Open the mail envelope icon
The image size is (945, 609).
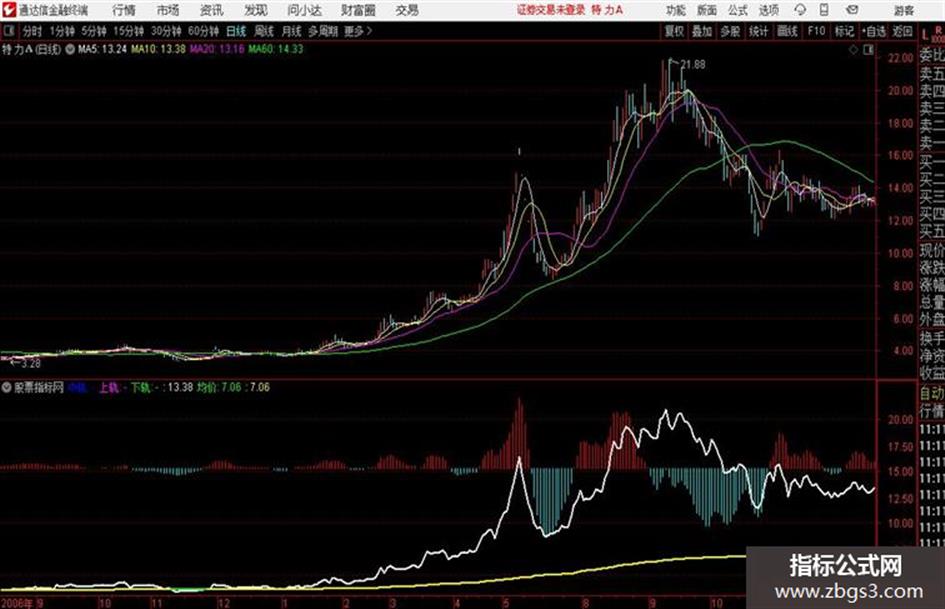[x=852, y=10]
